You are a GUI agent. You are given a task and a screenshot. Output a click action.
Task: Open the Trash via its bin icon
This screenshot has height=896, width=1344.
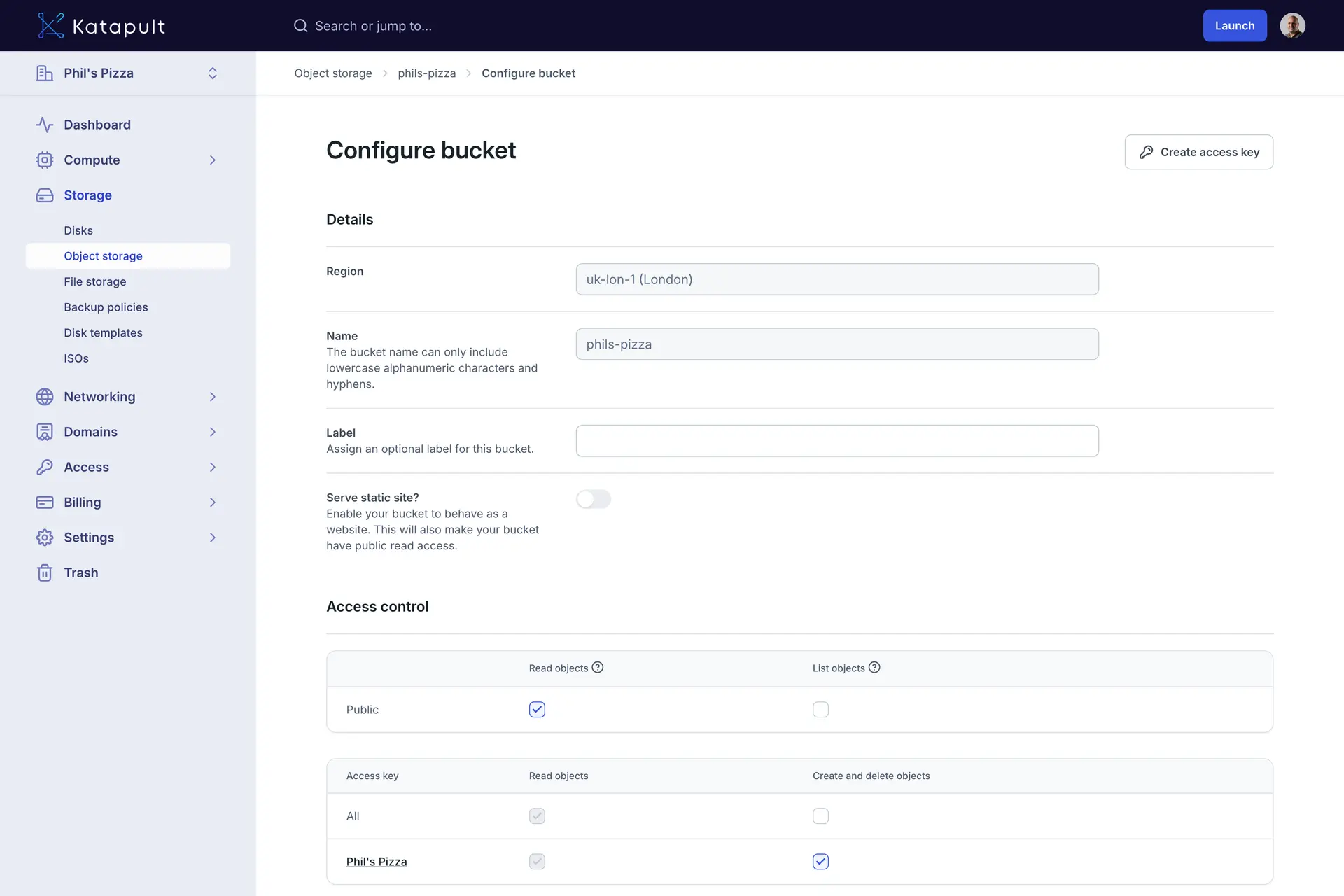44,573
